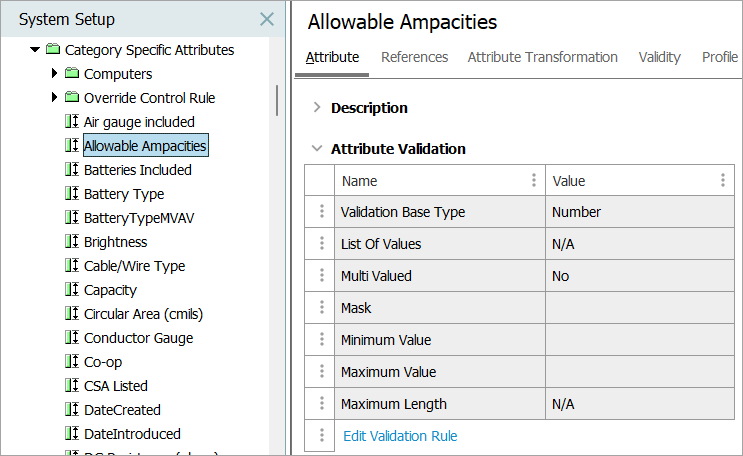This screenshot has width=743, height=456.
Task: Click the attribute icon beside Air gauge included
Action: pos(71,122)
